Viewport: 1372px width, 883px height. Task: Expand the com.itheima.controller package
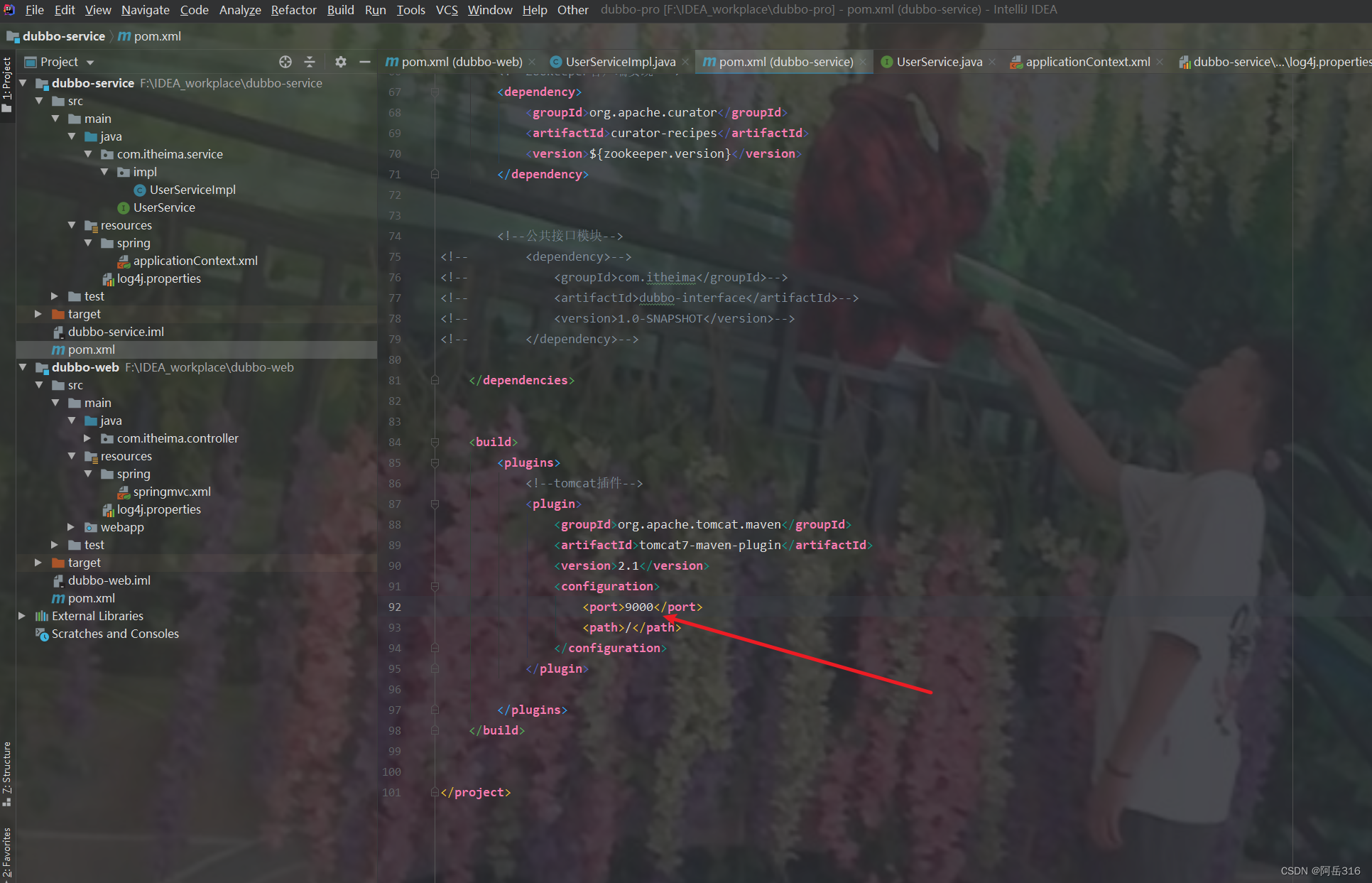(88, 438)
